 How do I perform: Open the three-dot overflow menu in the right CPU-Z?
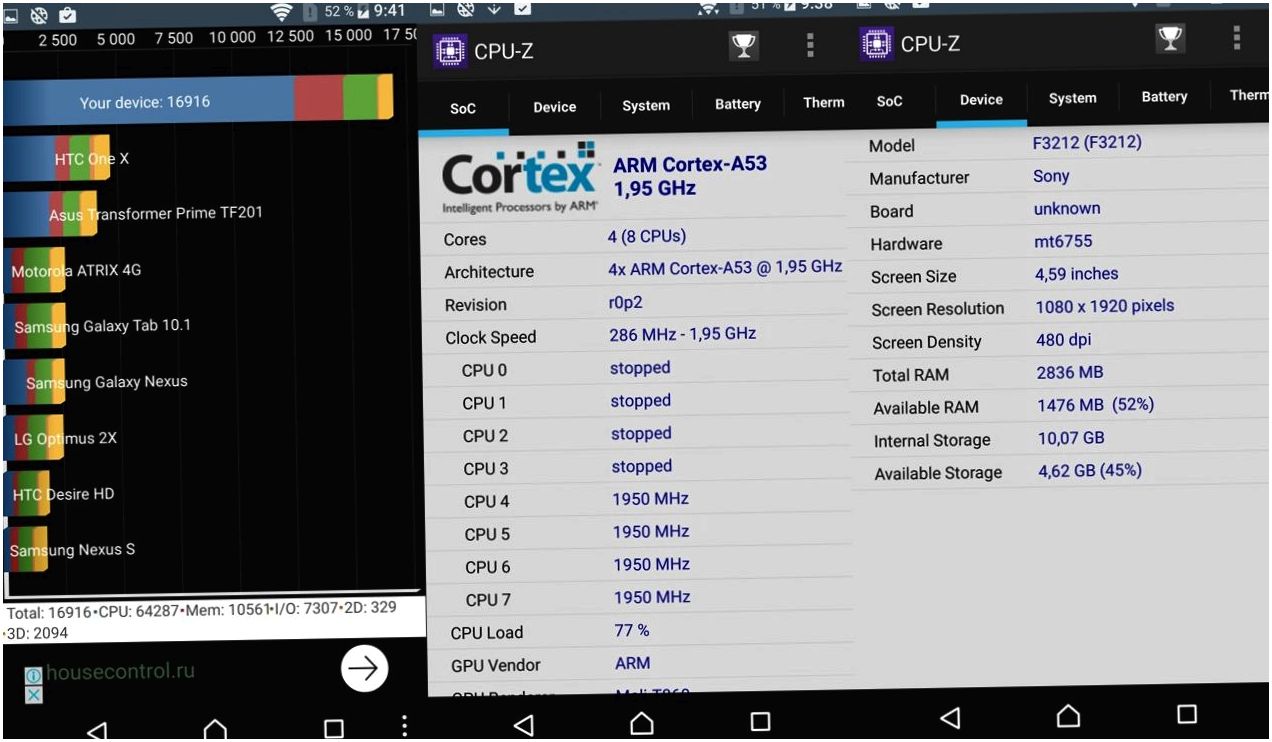(x=1237, y=38)
